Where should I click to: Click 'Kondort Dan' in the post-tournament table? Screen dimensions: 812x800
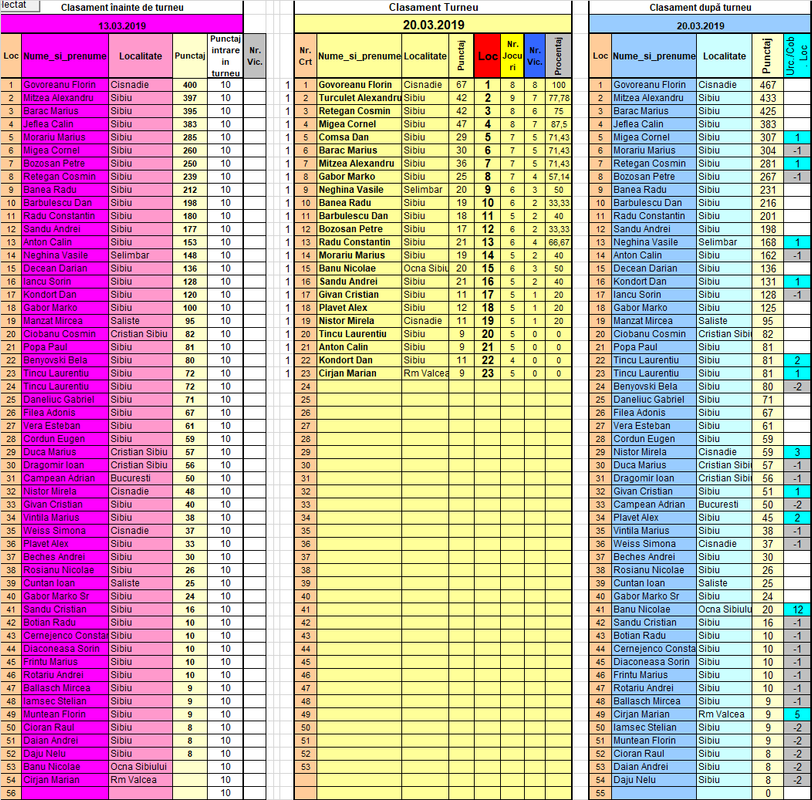pos(654,282)
